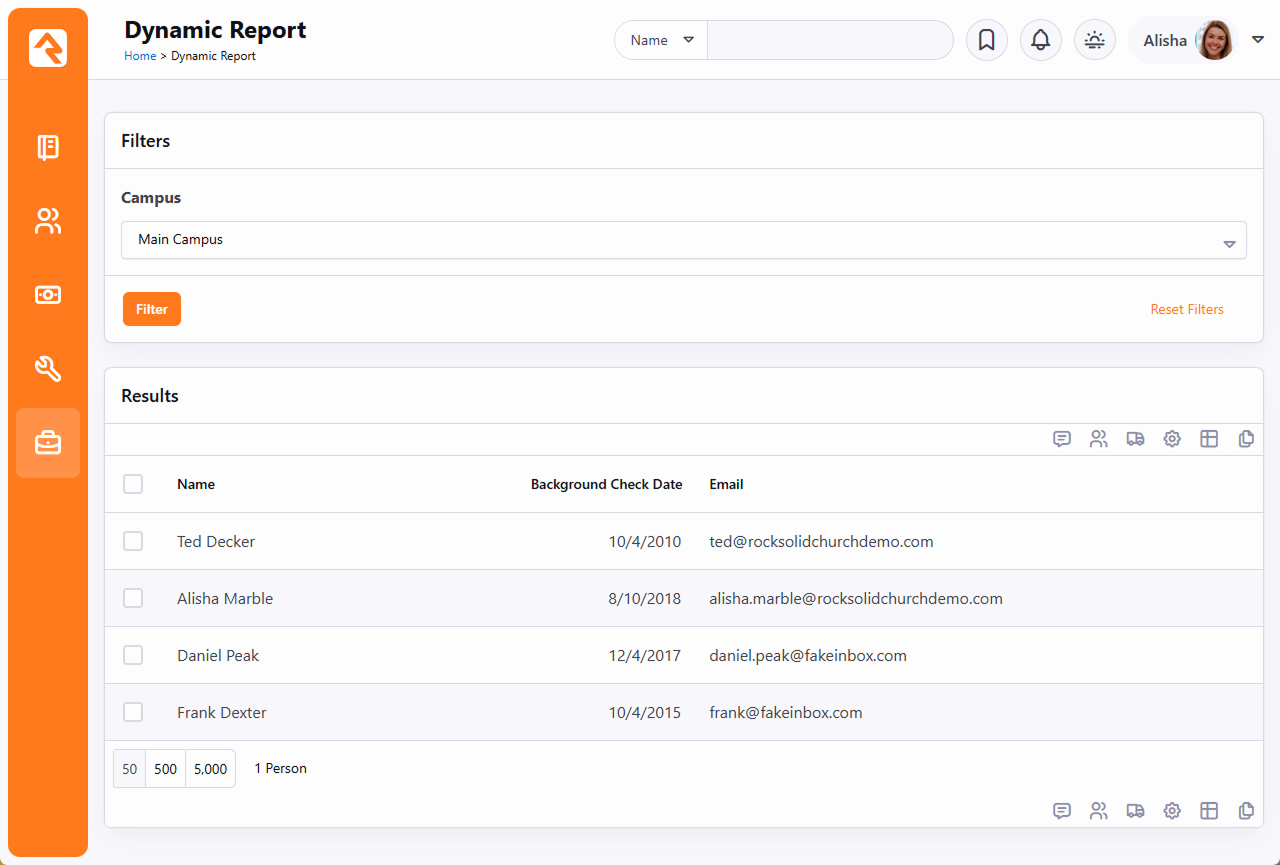Set page size to 500
This screenshot has width=1280, height=865.
tap(166, 769)
